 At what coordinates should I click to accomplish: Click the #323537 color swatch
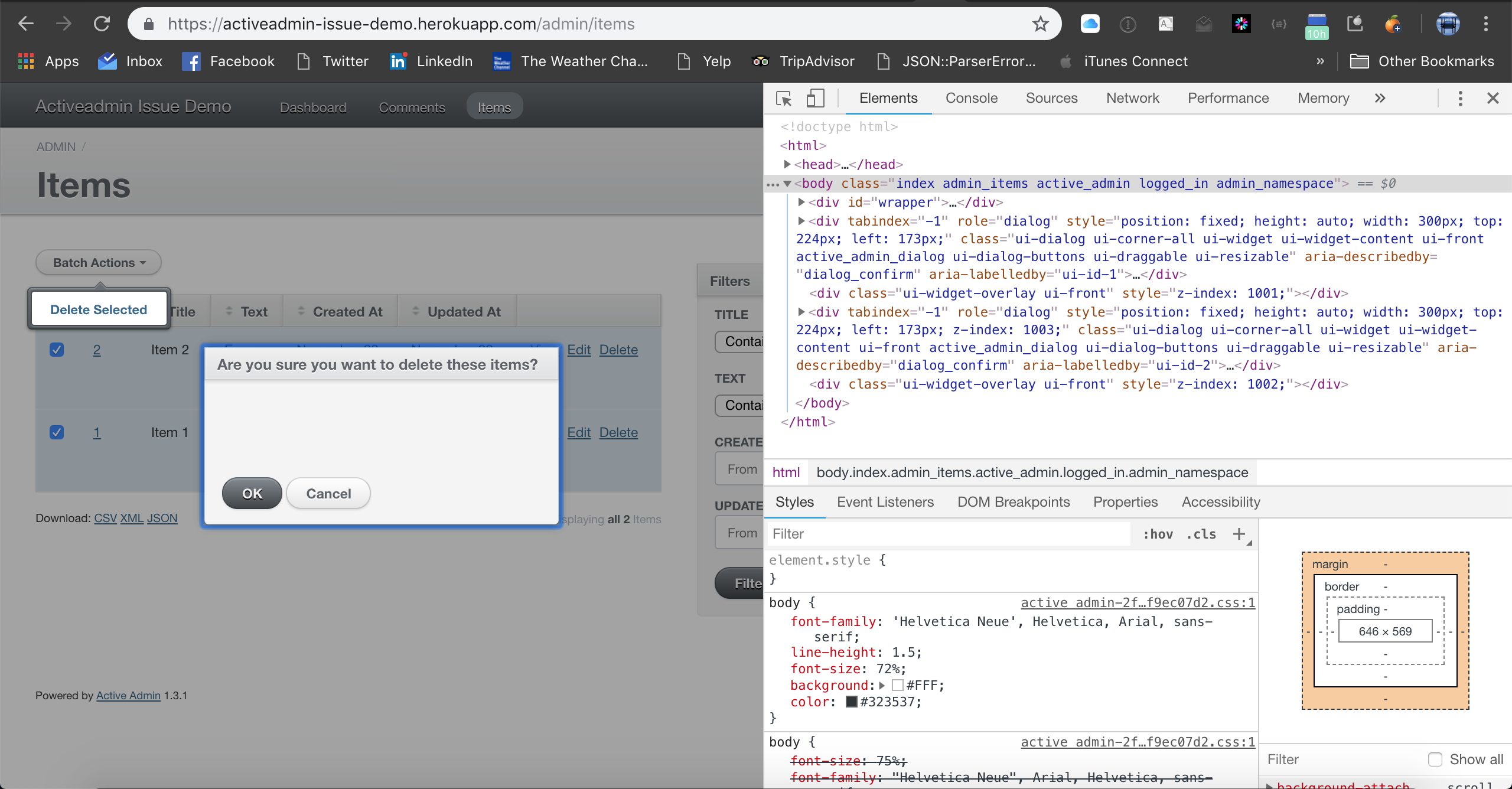coord(850,702)
